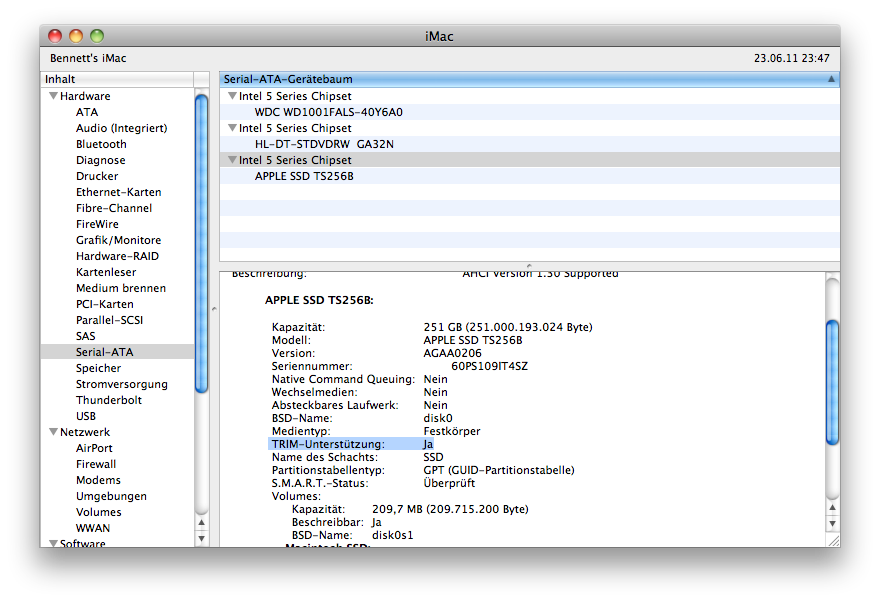880x602 pixels.
Task: Click the volume BSD-Name disk0s1
Action: click(392, 535)
